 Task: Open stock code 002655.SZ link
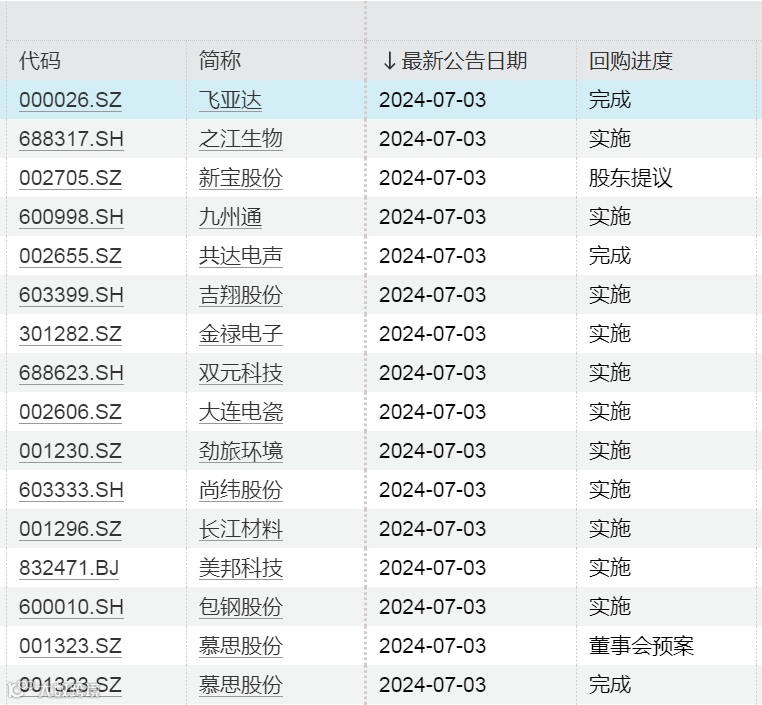(70, 256)
